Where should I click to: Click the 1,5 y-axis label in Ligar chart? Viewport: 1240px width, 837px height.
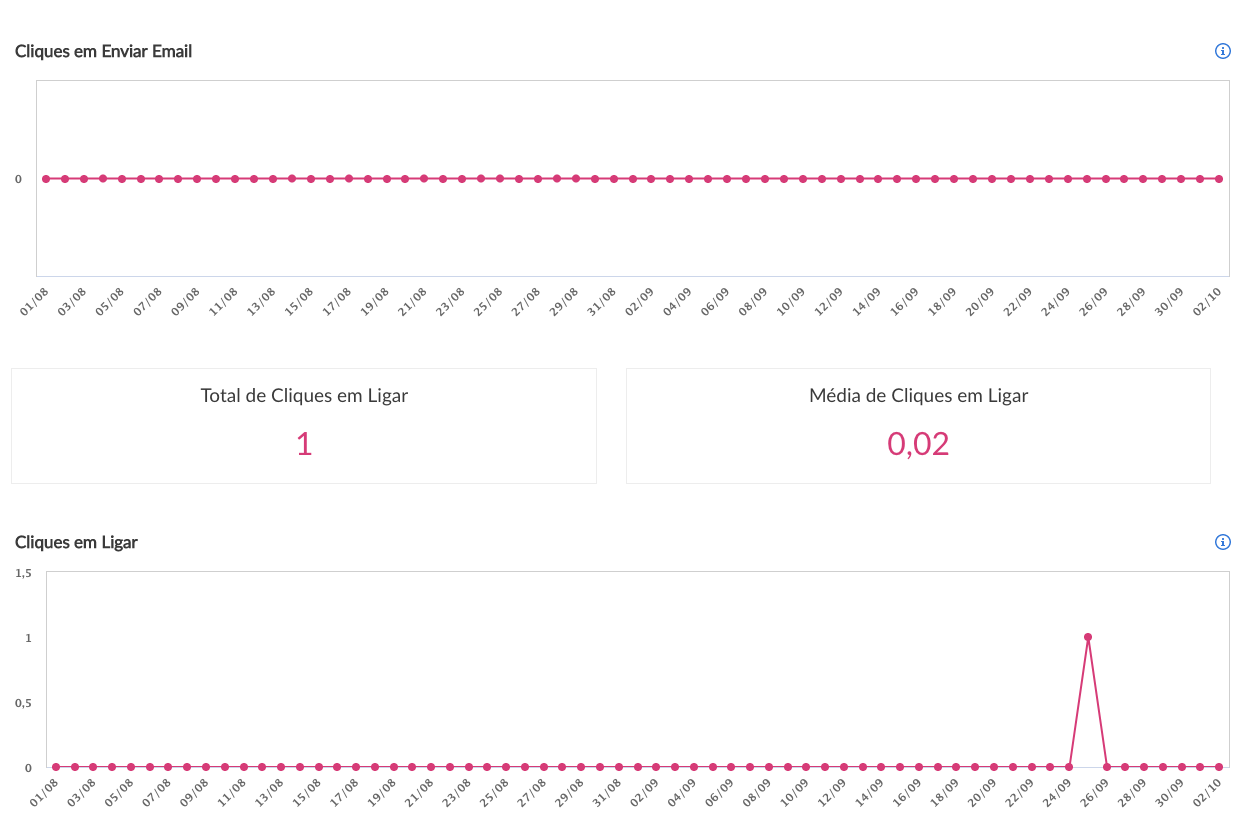pyautogui.click(x=23, y=573)
